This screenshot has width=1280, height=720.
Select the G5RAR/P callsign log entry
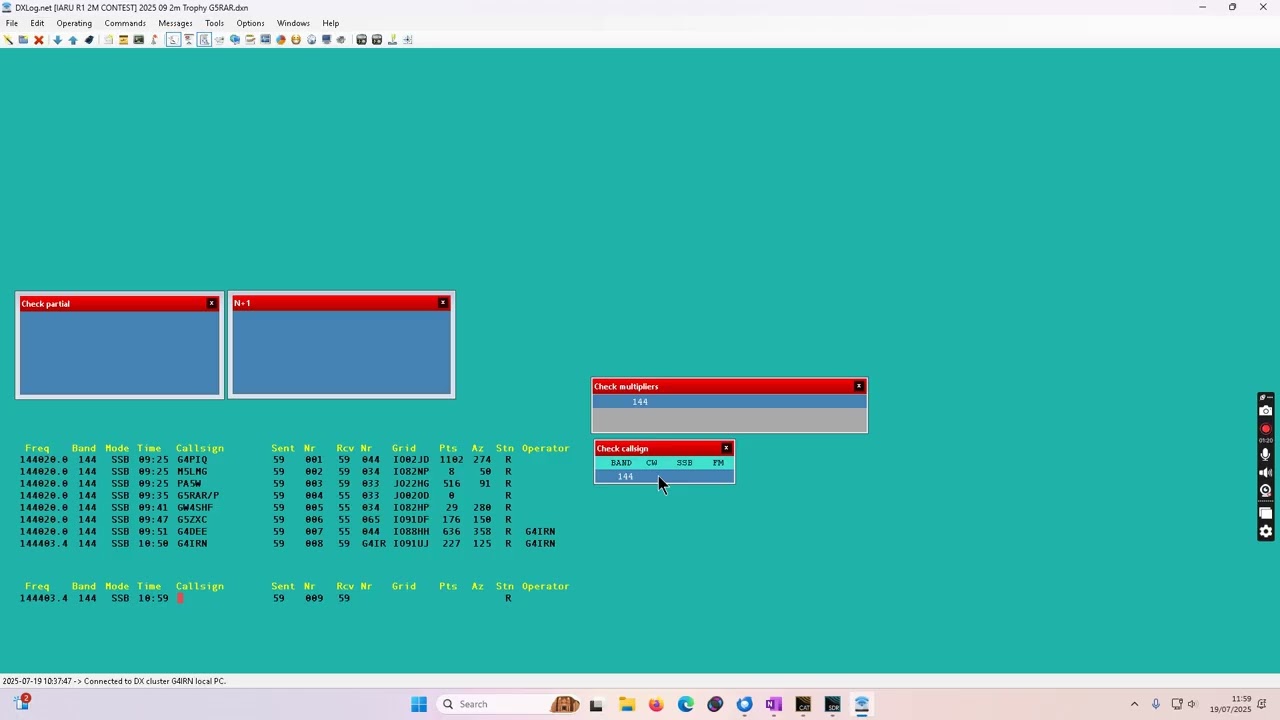coord(198,496)
